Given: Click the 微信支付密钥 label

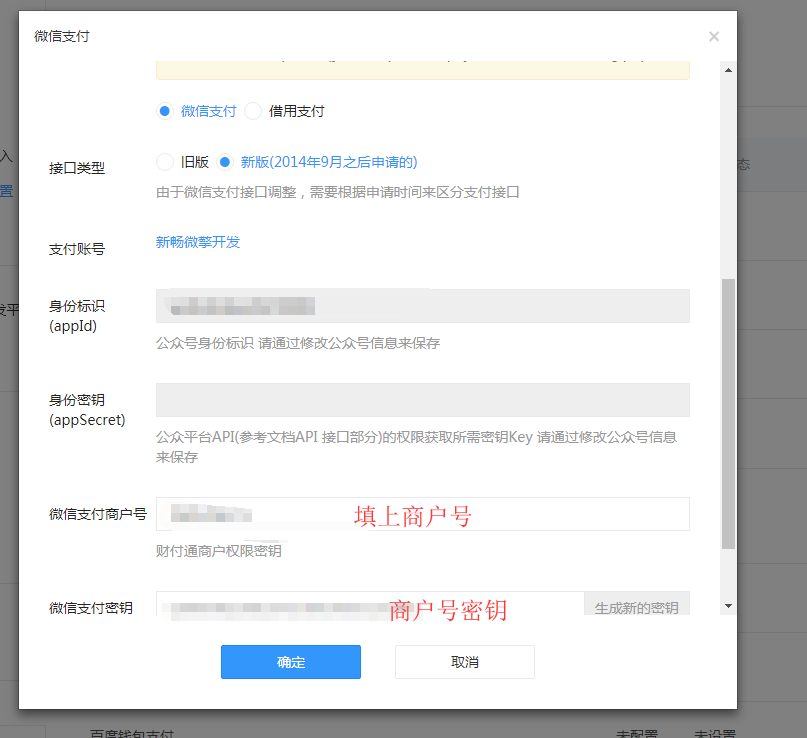Looking at the screenshot, I should pos(91,608).
